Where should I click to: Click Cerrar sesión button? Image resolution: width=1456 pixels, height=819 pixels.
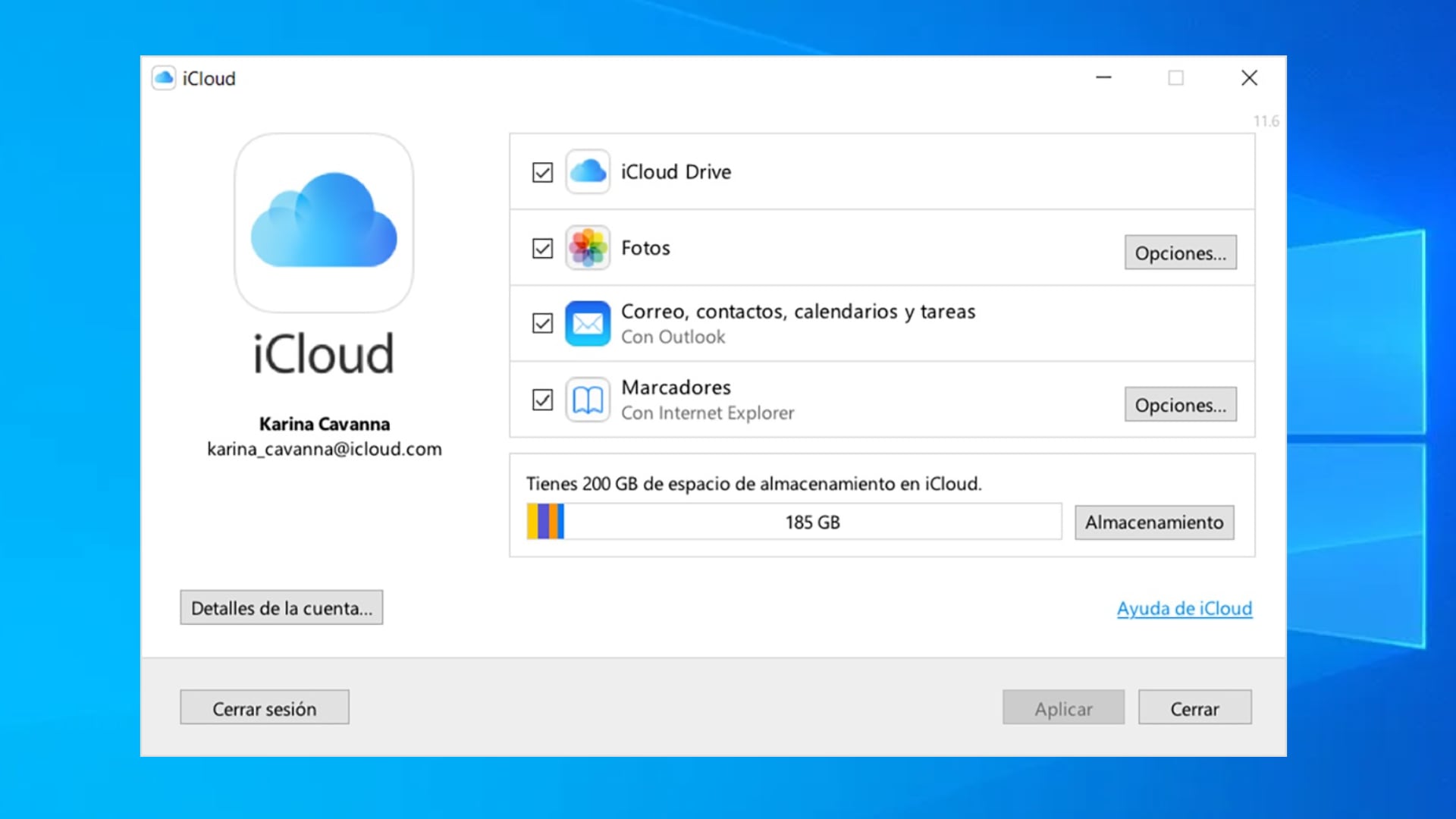265,708
